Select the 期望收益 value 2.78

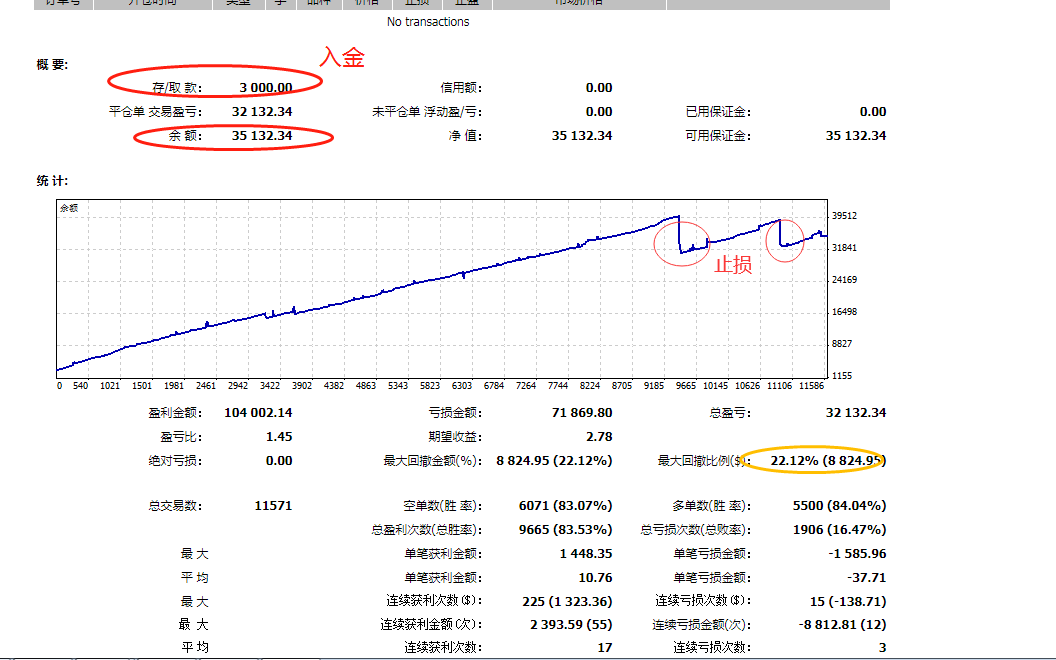(x=599, y=437)
